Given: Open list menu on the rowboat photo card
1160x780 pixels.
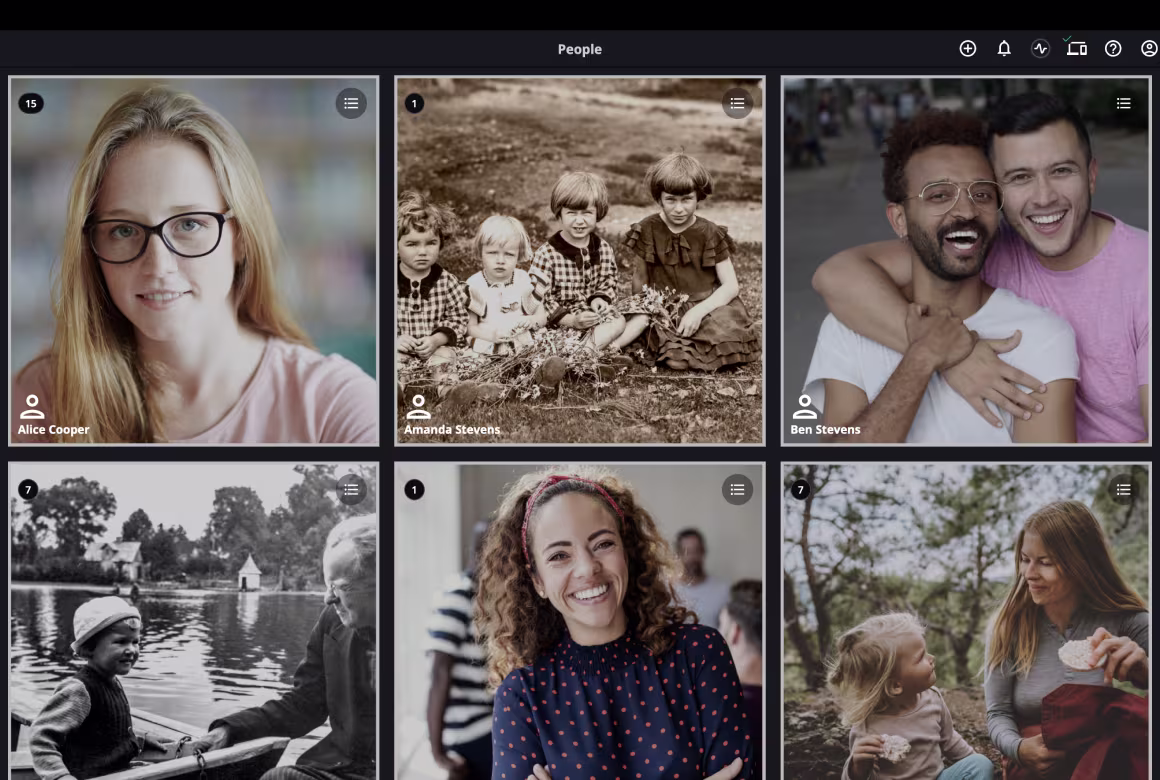Looking at the screenshot, I should pos(351,489).
